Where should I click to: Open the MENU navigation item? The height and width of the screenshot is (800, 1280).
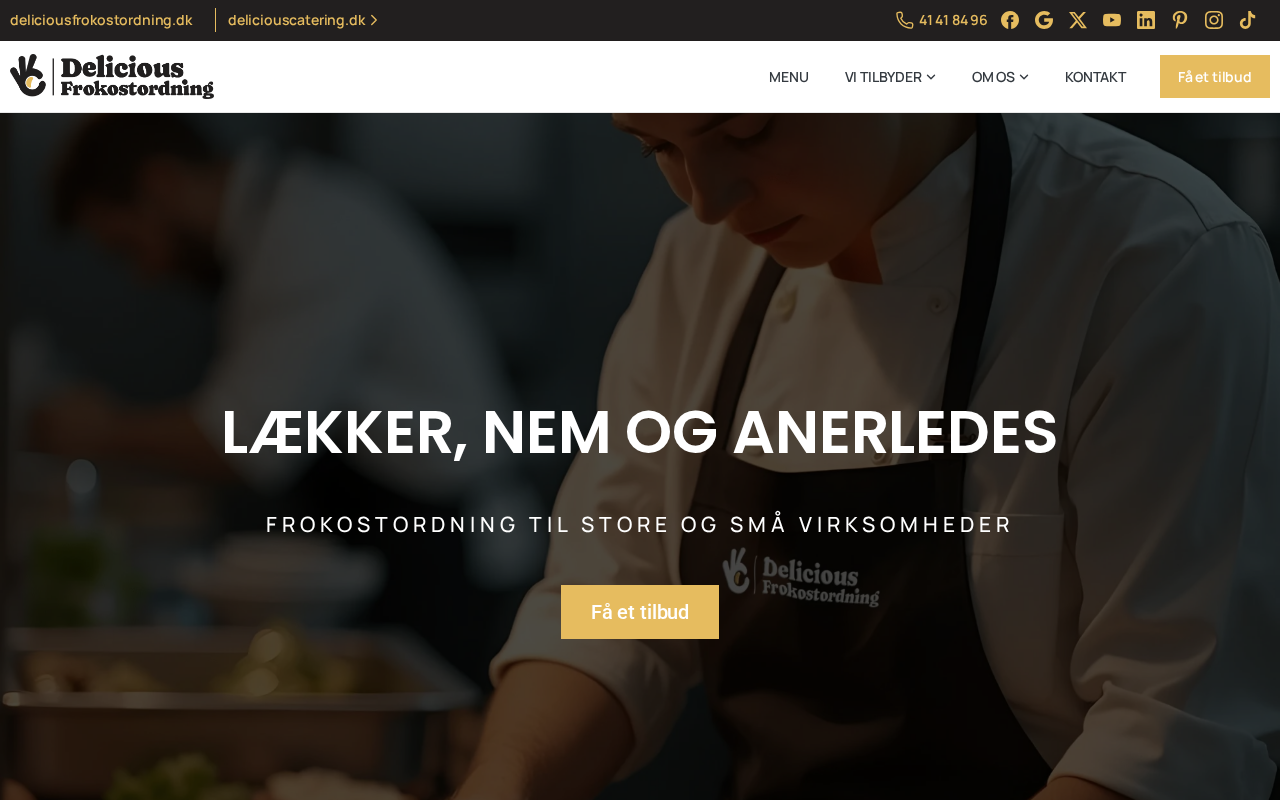789,77
